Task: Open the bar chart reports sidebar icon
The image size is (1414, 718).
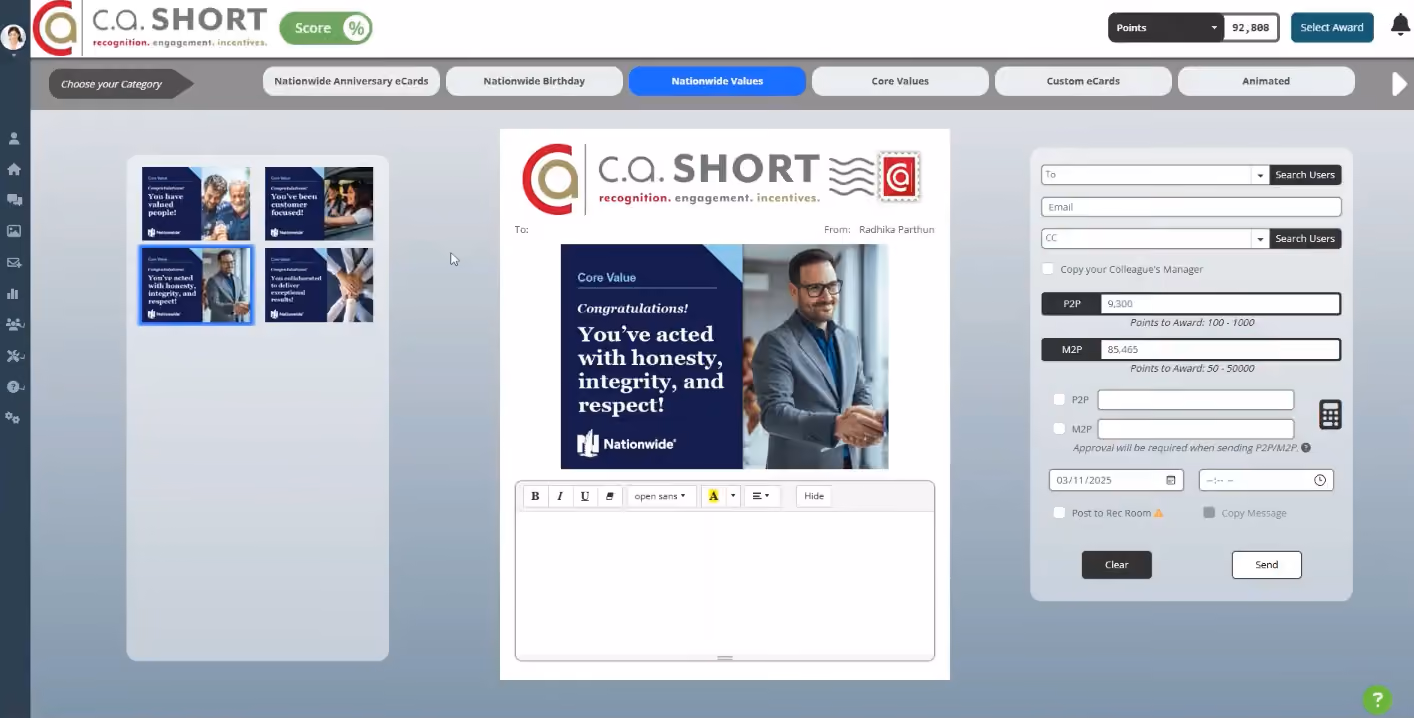Action: pos(14,294)
